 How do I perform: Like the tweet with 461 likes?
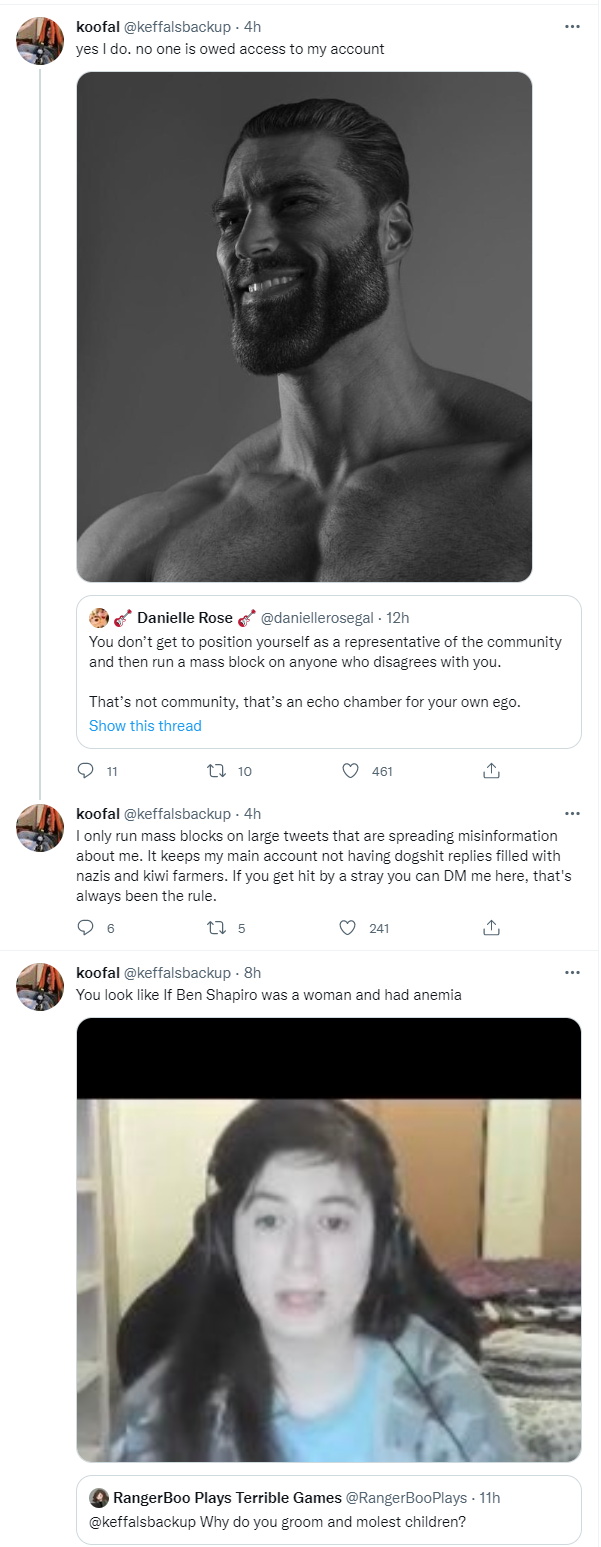point(350,771)
